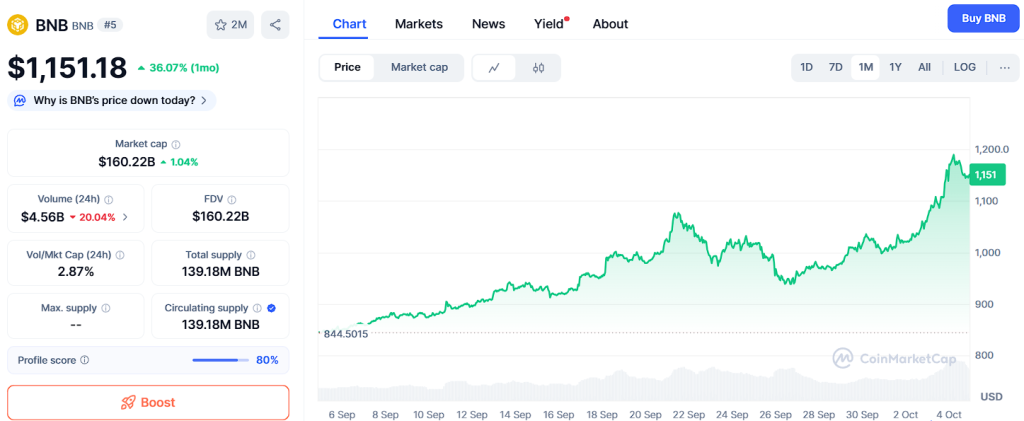Switch chart to Market cap view
Image resolution: width=1024 pixels, height=421 pixels.
tap(419, 67)
